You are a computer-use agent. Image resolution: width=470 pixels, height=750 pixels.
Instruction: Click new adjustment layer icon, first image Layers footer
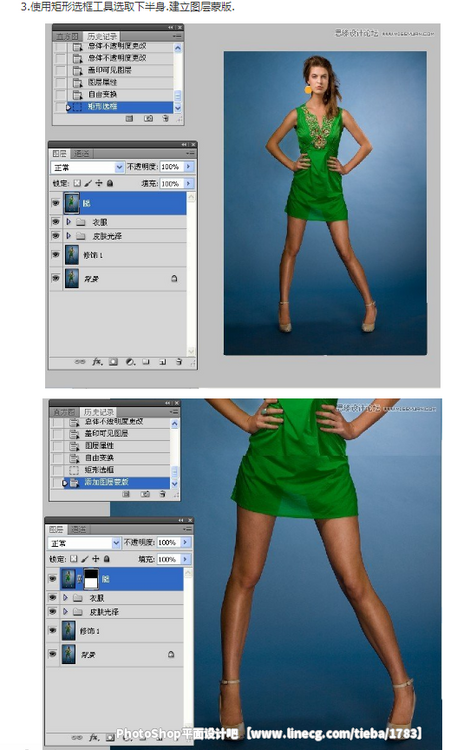coord(130,362)
